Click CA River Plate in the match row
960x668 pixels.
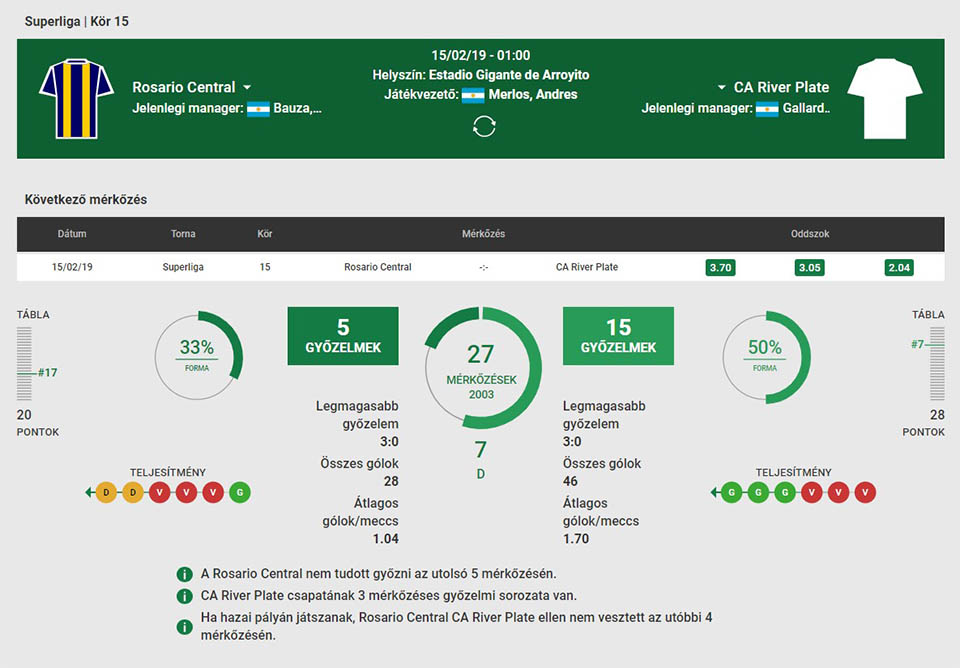[x=587, y=267]
